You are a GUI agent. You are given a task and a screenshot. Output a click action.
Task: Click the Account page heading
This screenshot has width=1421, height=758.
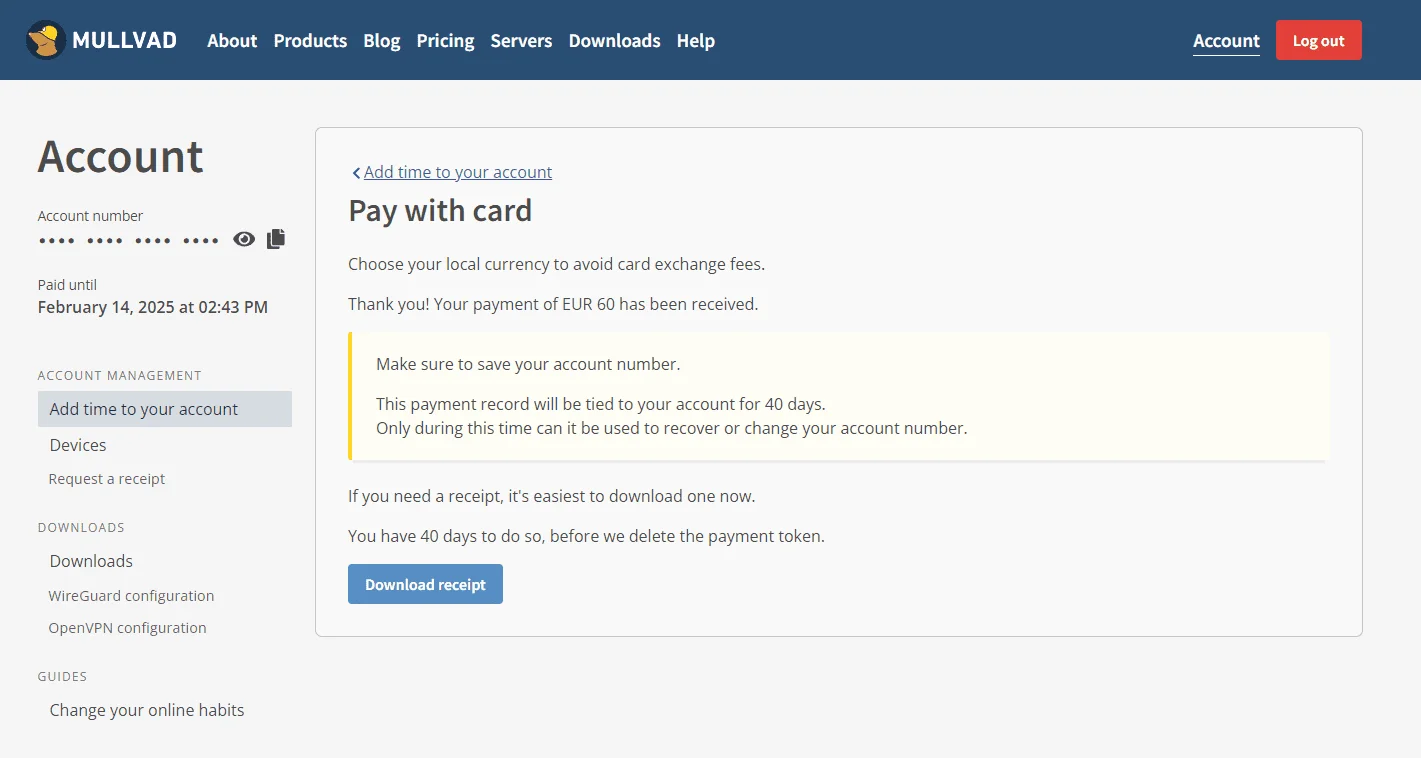click(x=121, y=157)
